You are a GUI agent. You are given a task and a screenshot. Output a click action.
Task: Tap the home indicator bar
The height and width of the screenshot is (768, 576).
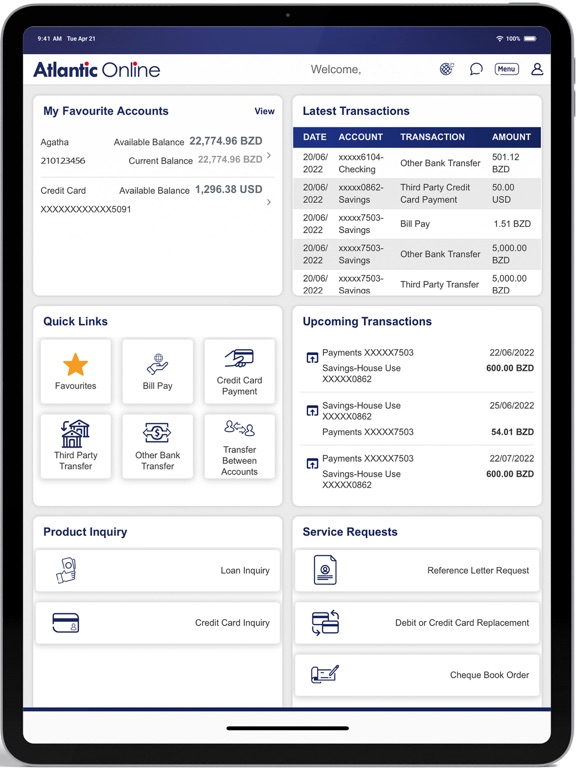[288, 728]
